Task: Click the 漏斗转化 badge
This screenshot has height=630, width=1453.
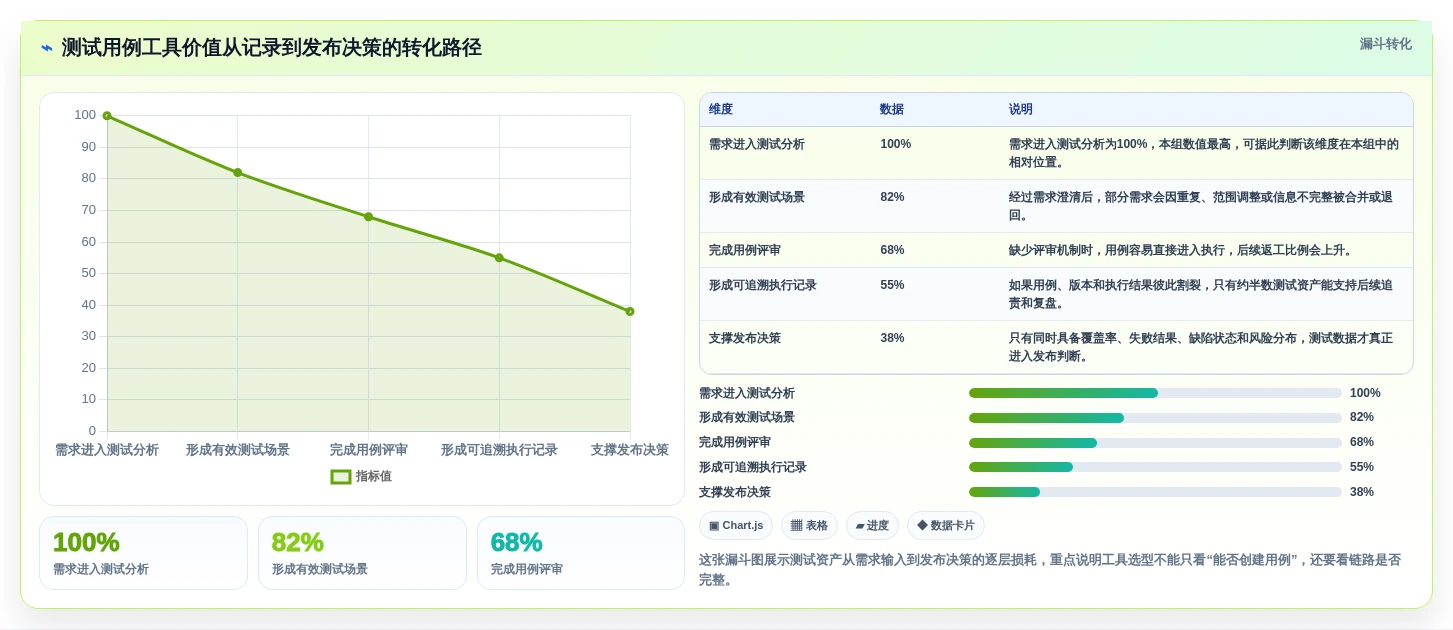Action: coord(1385,44)
